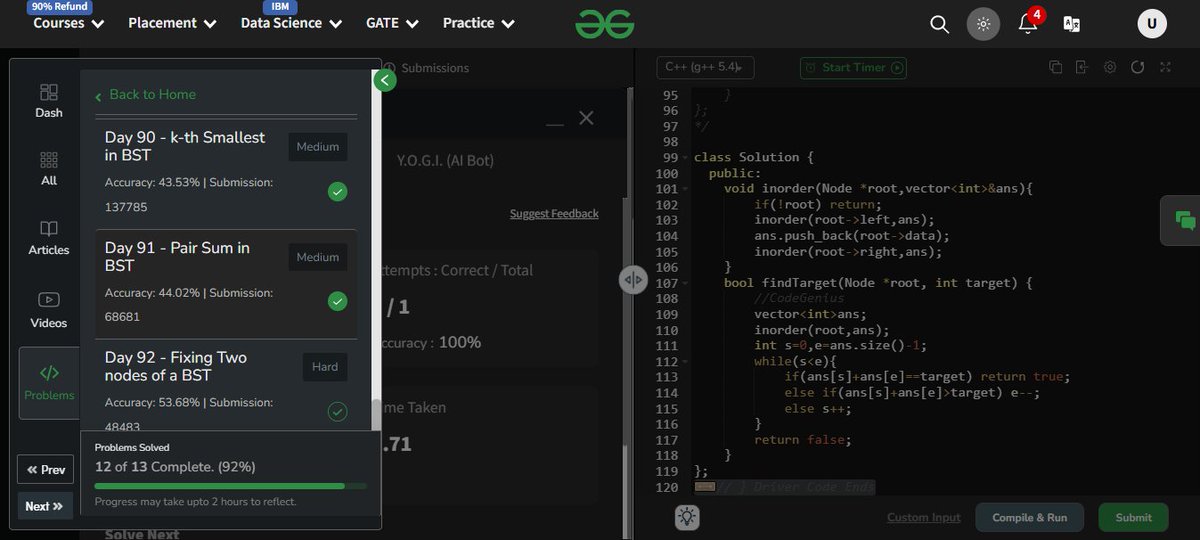Click the lightbulb hint icon
This screenshot has height=540, width=1200.
click(x=687, y=517)
